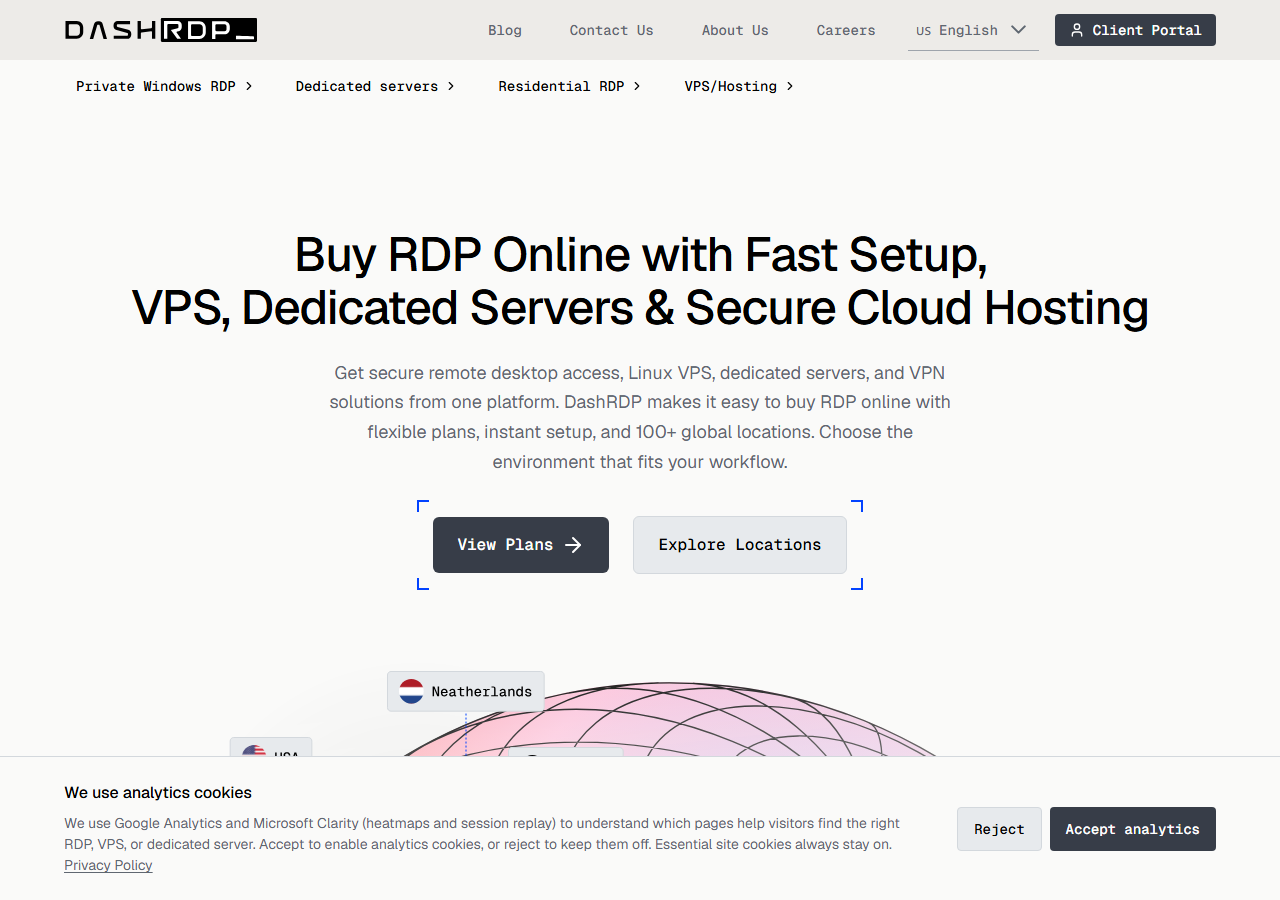Expand the Residential RDP menu
This screenshot has width=1280, height=900.
click(x=569, y=86)
